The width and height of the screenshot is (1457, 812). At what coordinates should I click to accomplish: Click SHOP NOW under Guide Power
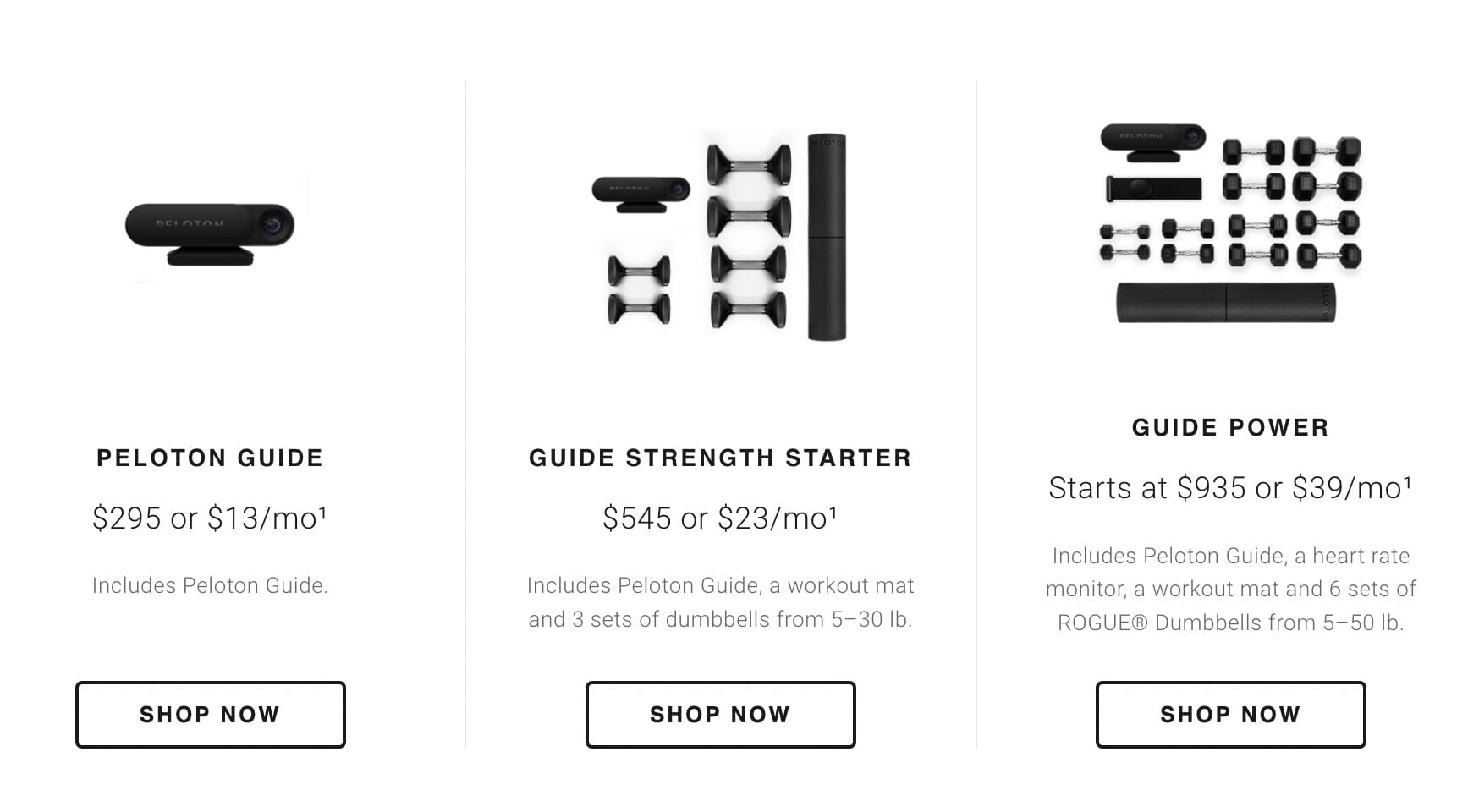[1230, 714]
